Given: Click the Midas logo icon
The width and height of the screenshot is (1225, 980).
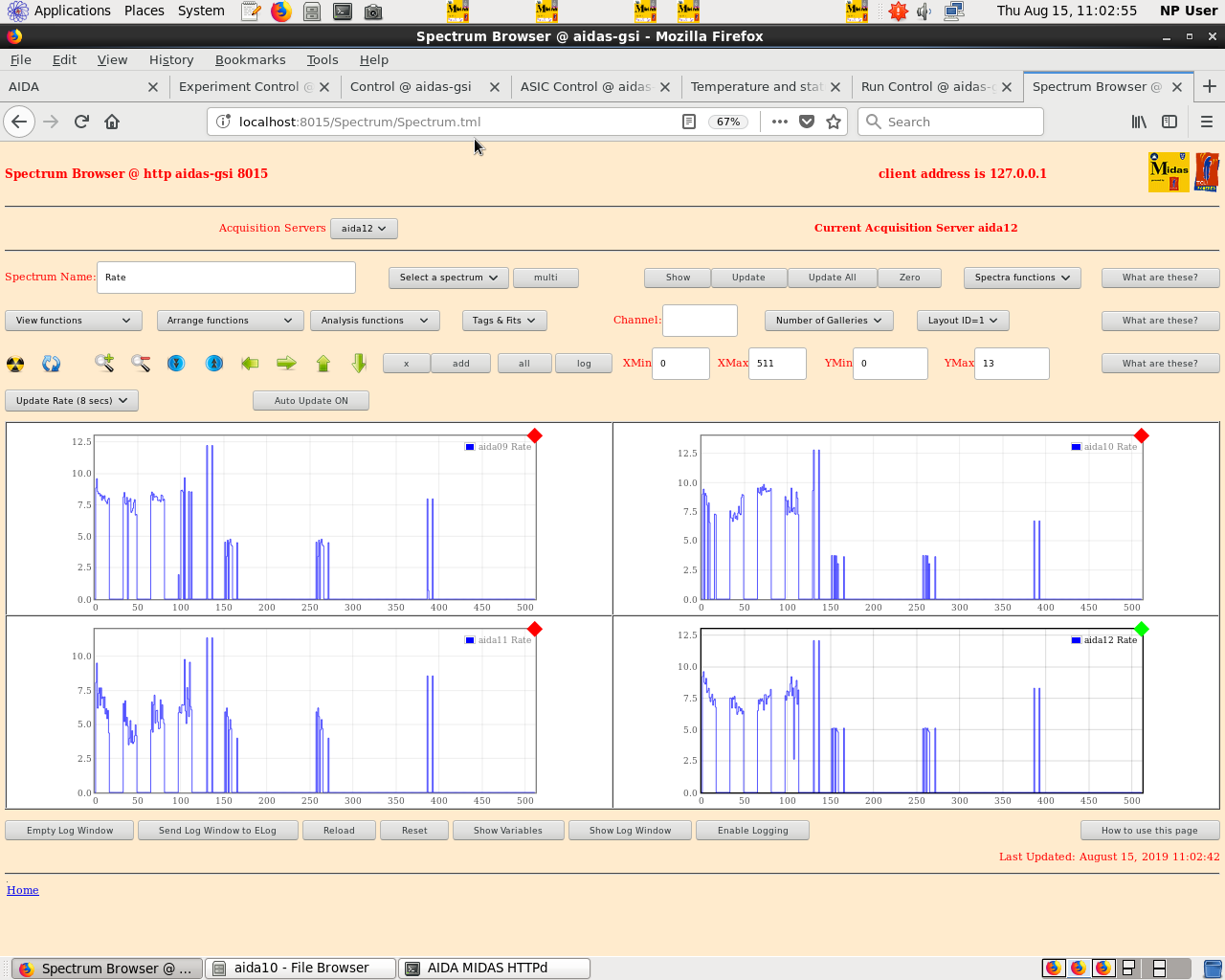Looking at the screenshot, I should coord(1169,172).
